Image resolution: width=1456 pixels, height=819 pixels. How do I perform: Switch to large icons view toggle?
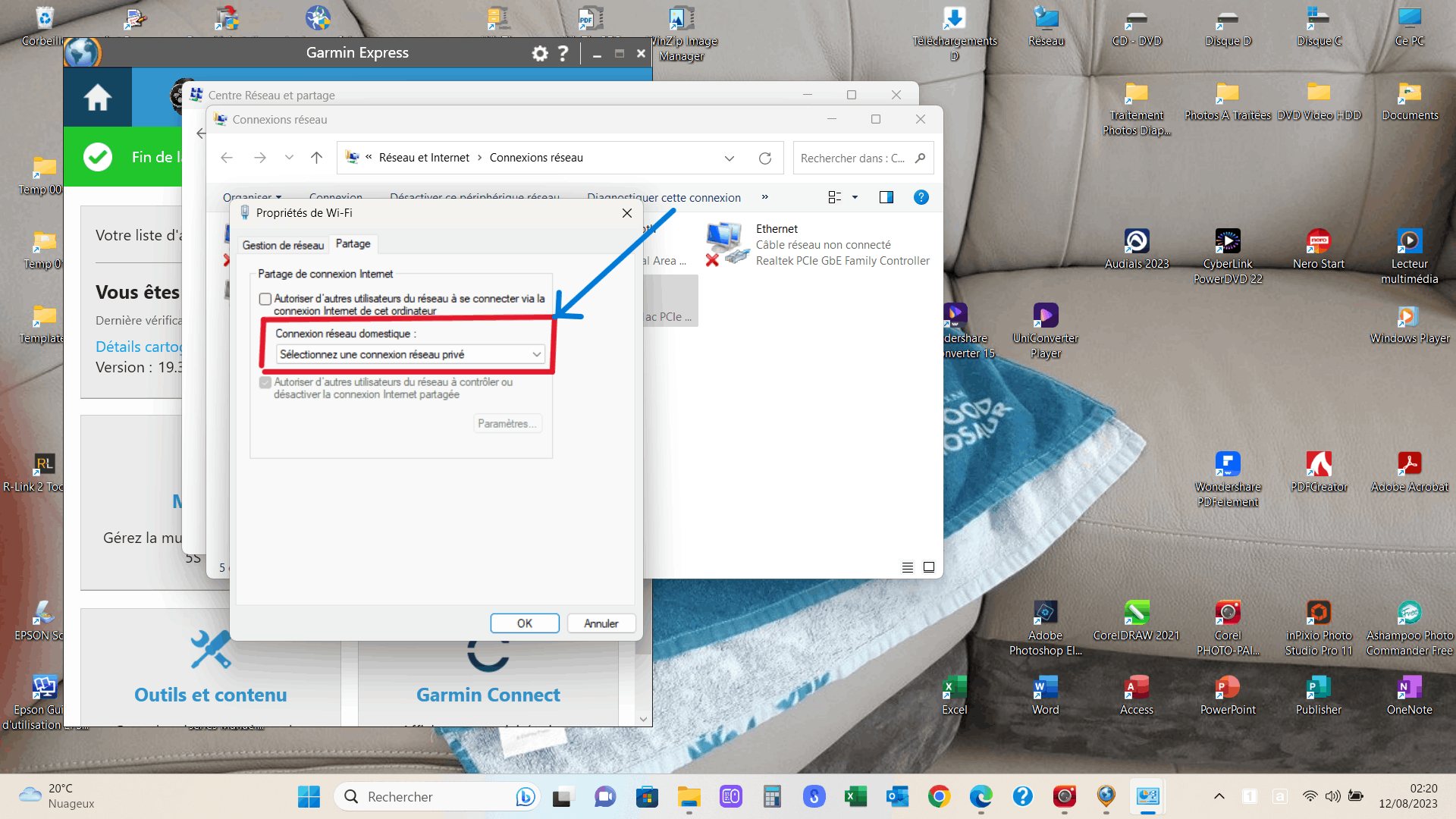click(928, 567)
